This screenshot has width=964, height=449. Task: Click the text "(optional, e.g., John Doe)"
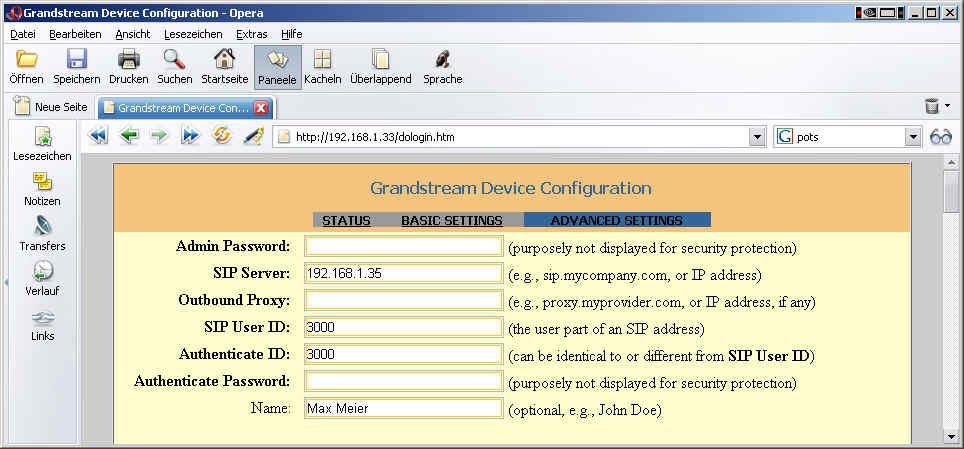point(585,410)
